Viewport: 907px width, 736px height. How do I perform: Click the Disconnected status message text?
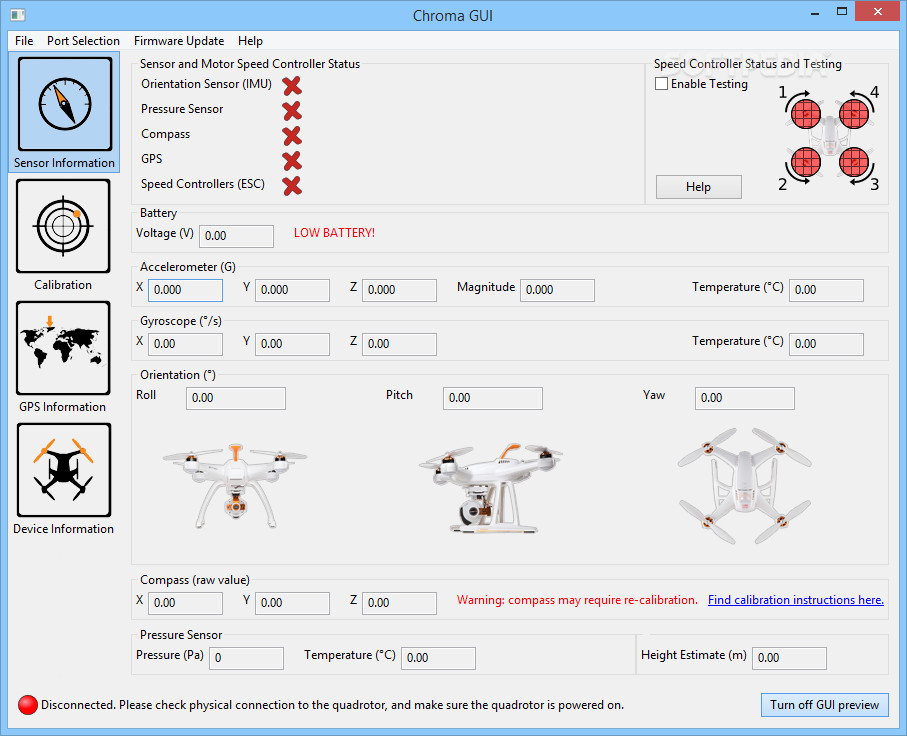333,705
